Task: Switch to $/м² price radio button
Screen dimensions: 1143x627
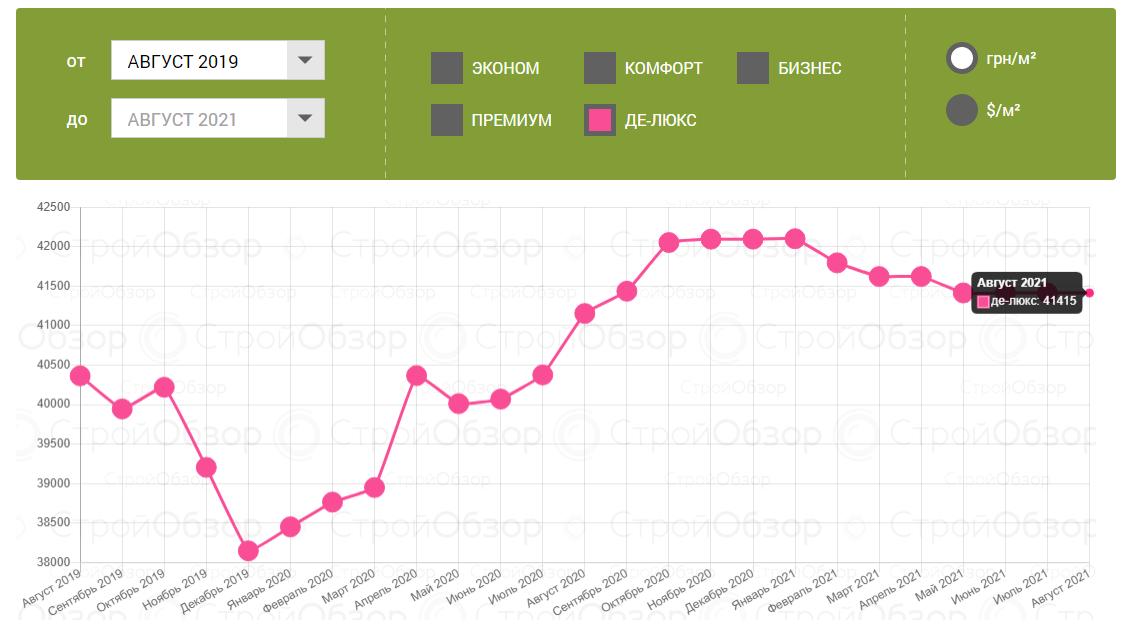Action: 961,110
